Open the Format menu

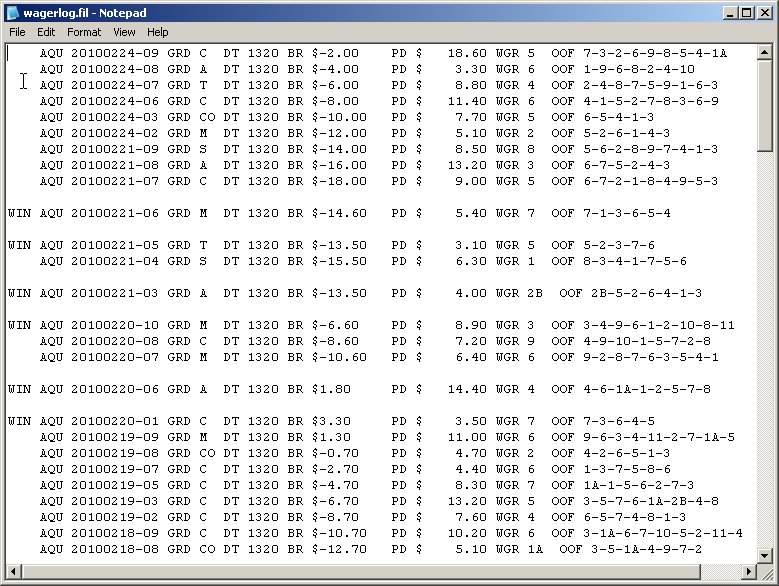84,32
